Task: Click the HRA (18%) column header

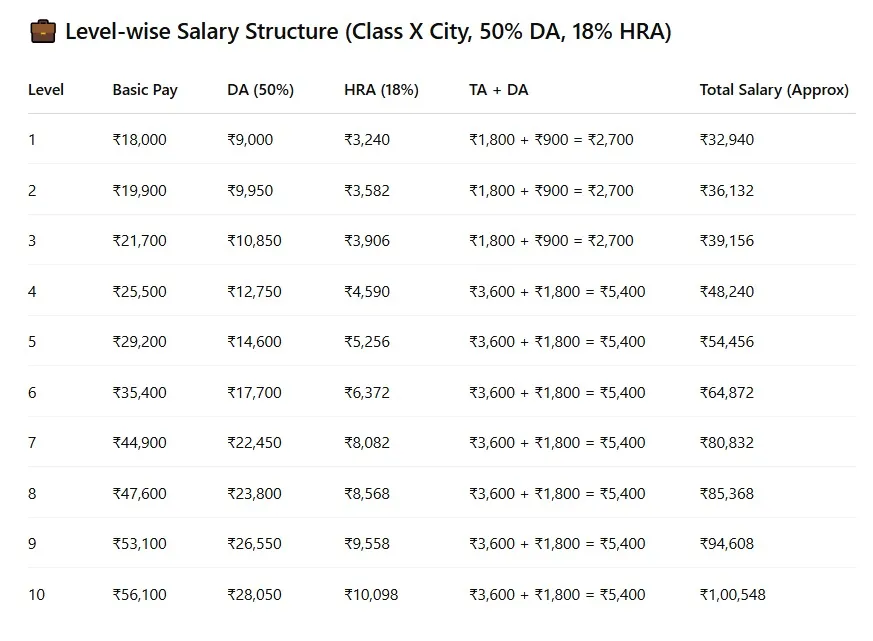Action: pos(381,90)
